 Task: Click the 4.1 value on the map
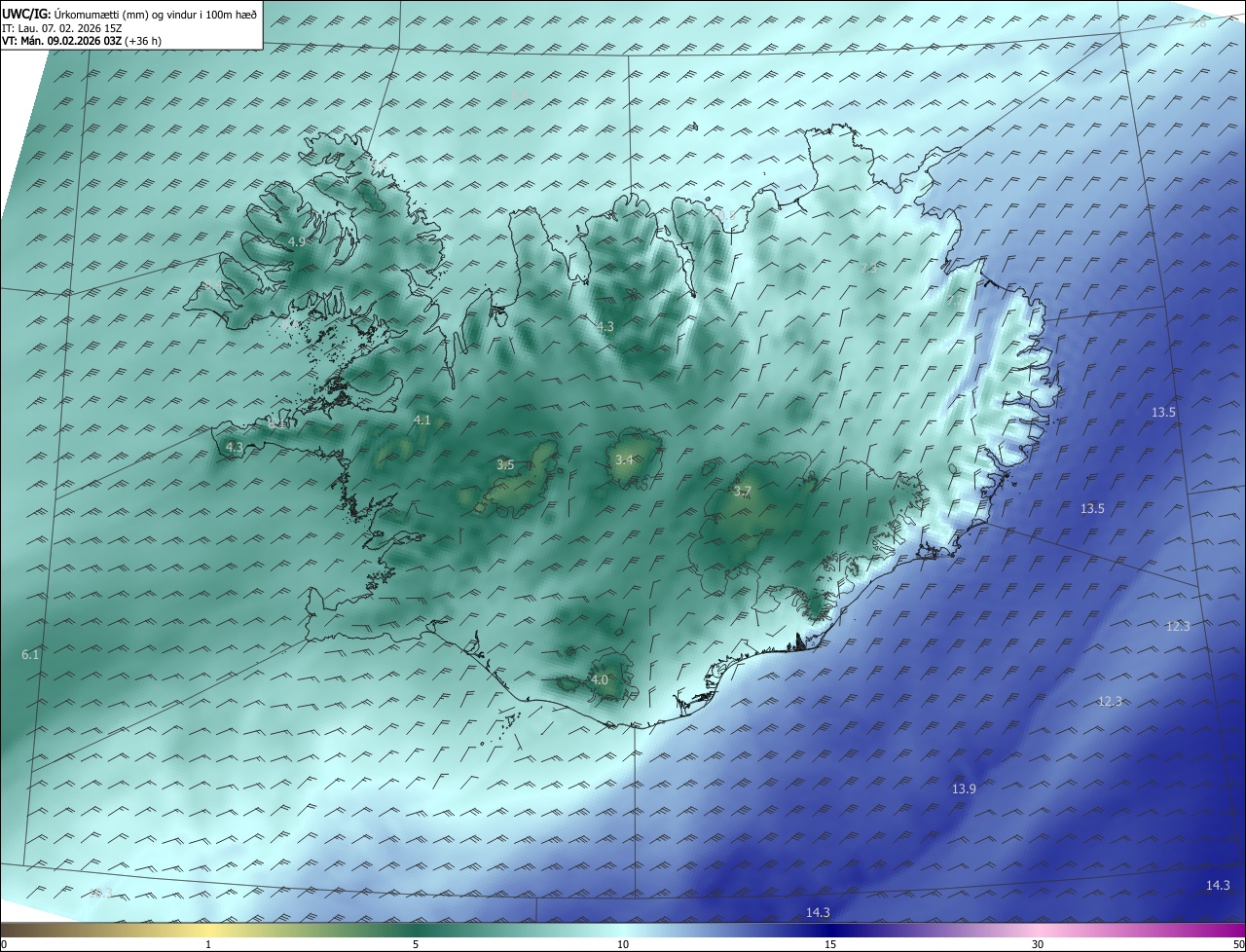coord(421,421)
